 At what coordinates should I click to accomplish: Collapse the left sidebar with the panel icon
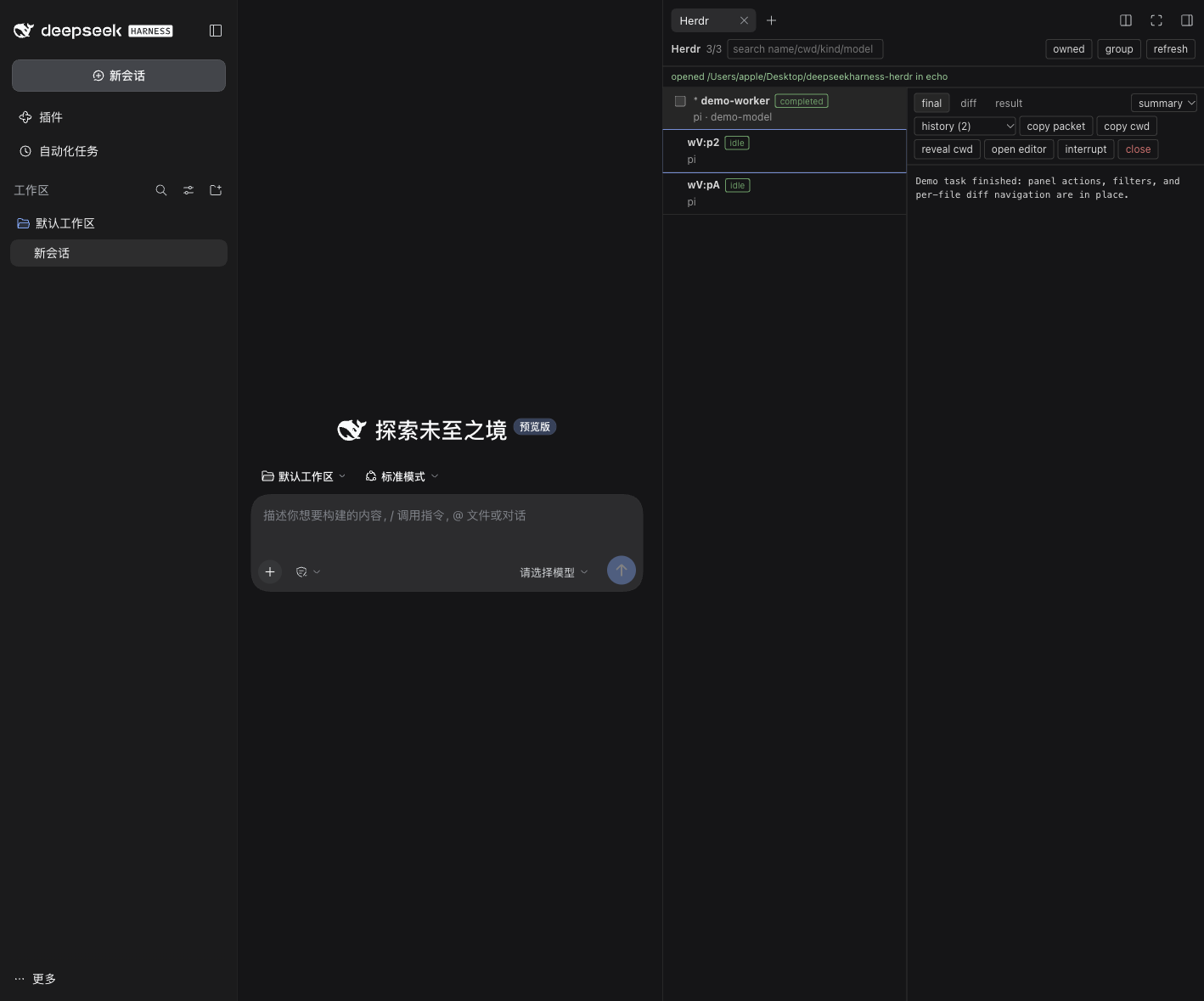[216, 31]
